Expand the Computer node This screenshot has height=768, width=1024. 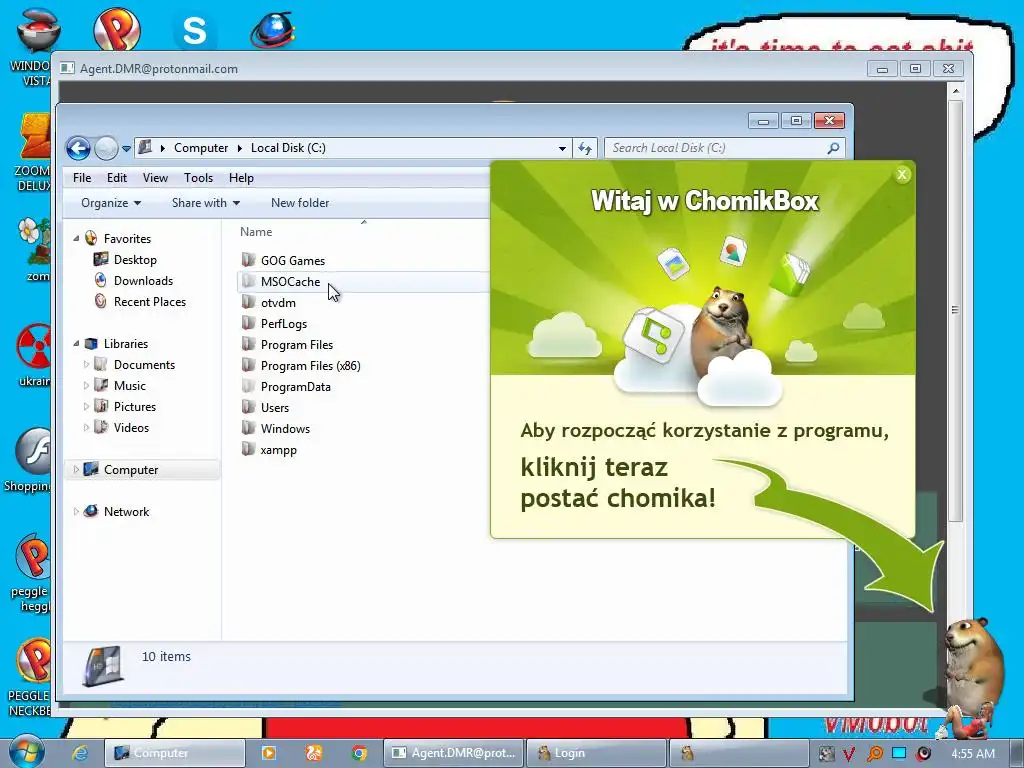pos(76,470)
